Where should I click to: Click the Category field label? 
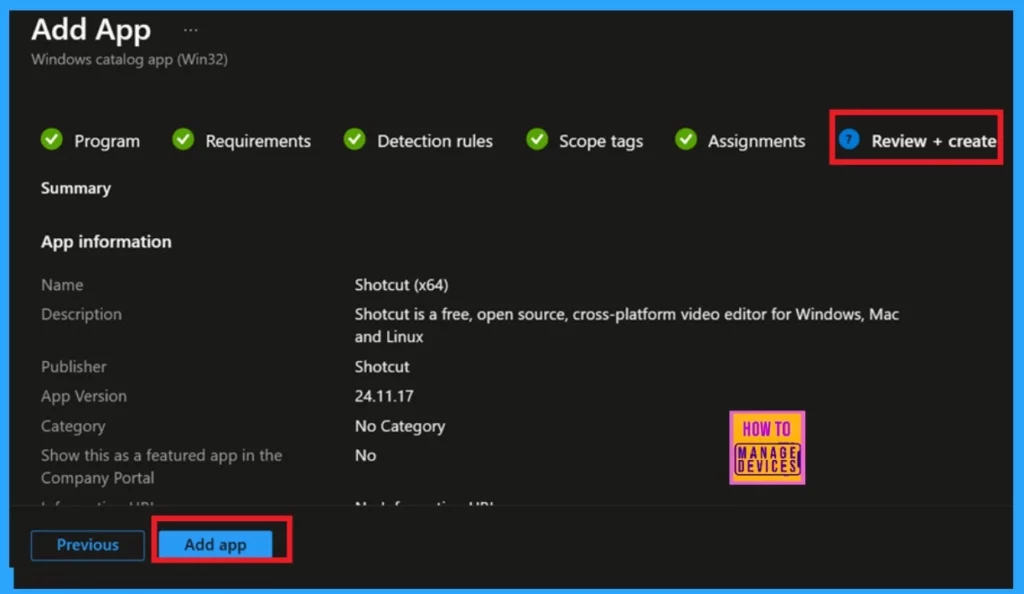(x=73, y=426)
